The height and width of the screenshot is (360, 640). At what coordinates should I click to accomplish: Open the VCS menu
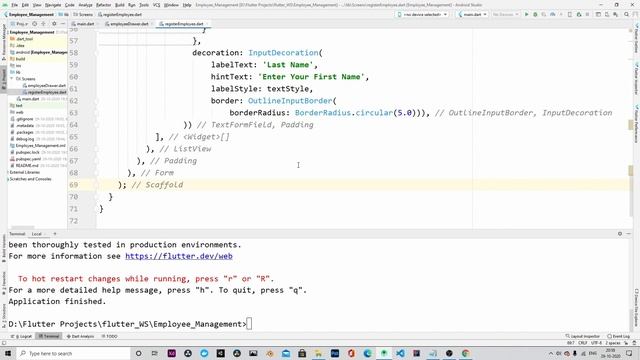point(156,5)
